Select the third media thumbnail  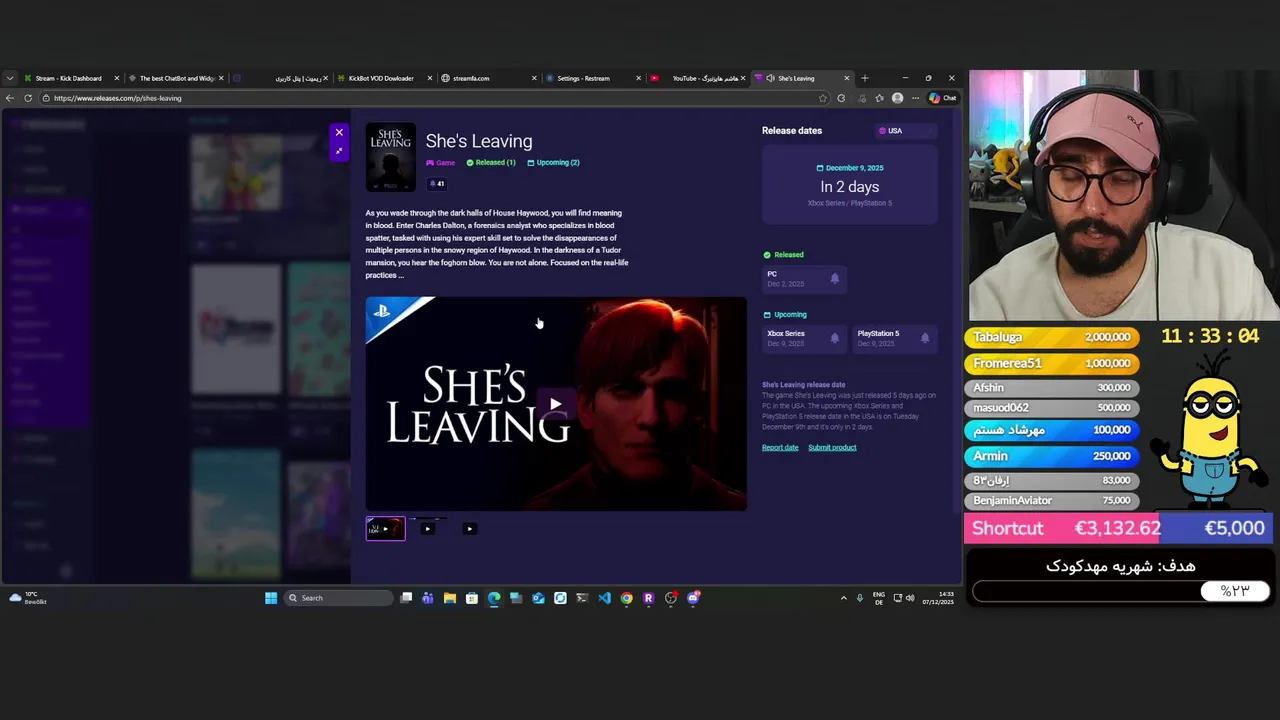[469, 529]
